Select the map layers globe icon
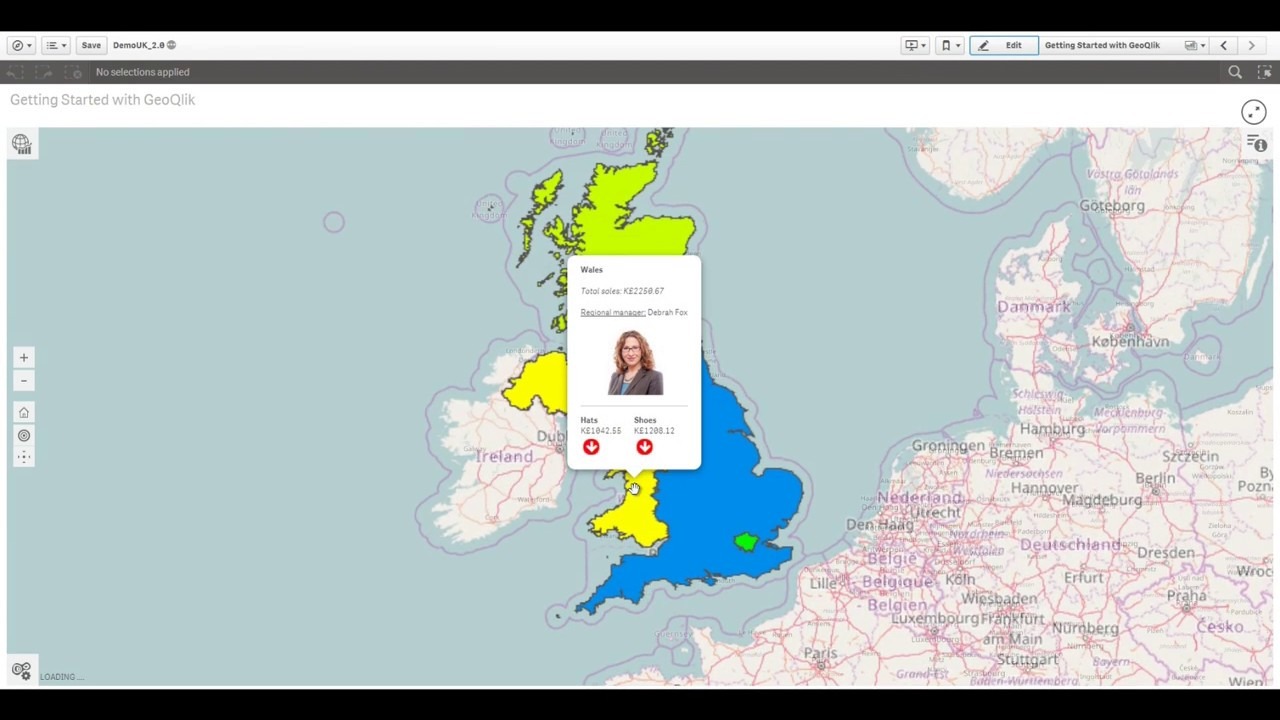Screen dimensions: 1280x720 tap(22, 143)
